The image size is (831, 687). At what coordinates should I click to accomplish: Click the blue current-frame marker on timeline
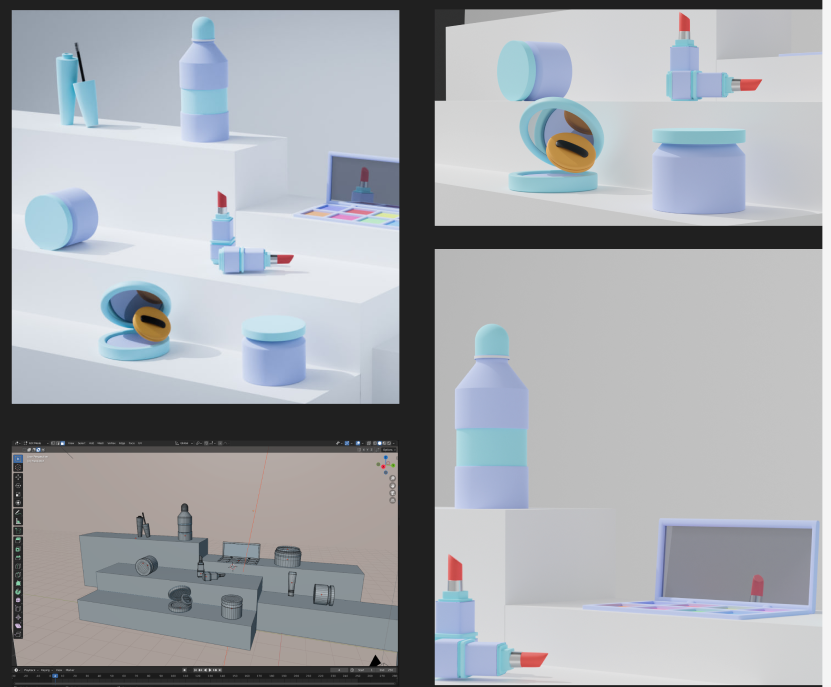pyautogui.click(x=55, y=676)
